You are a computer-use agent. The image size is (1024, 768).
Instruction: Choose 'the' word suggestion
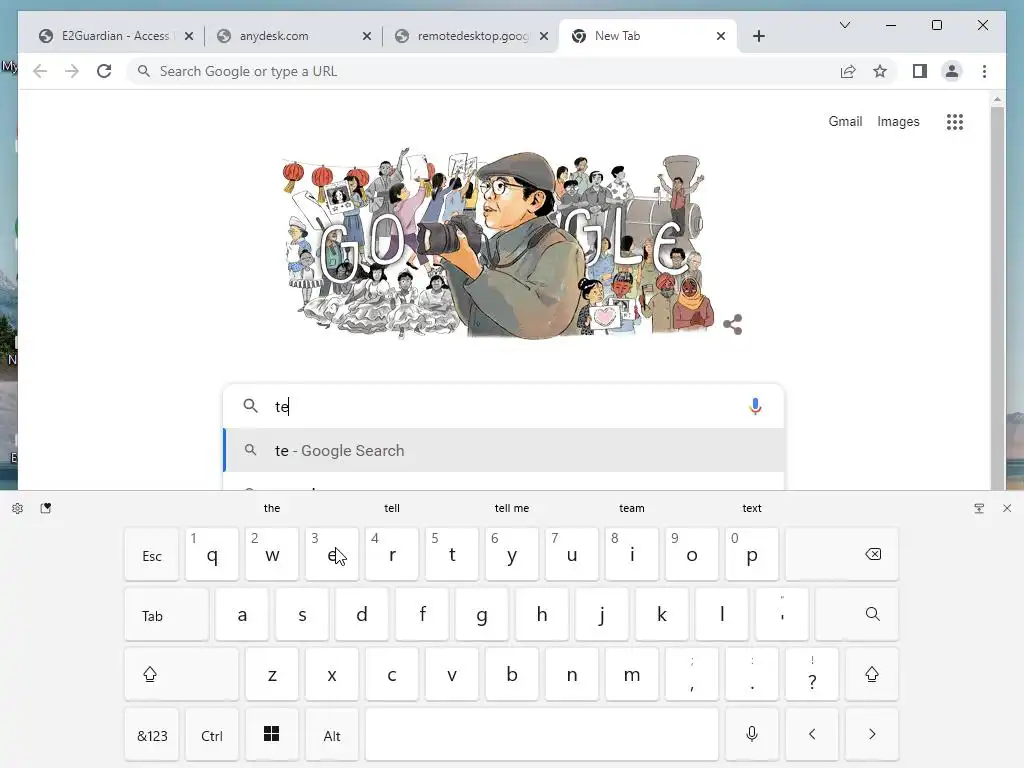(x=272, y=508)
